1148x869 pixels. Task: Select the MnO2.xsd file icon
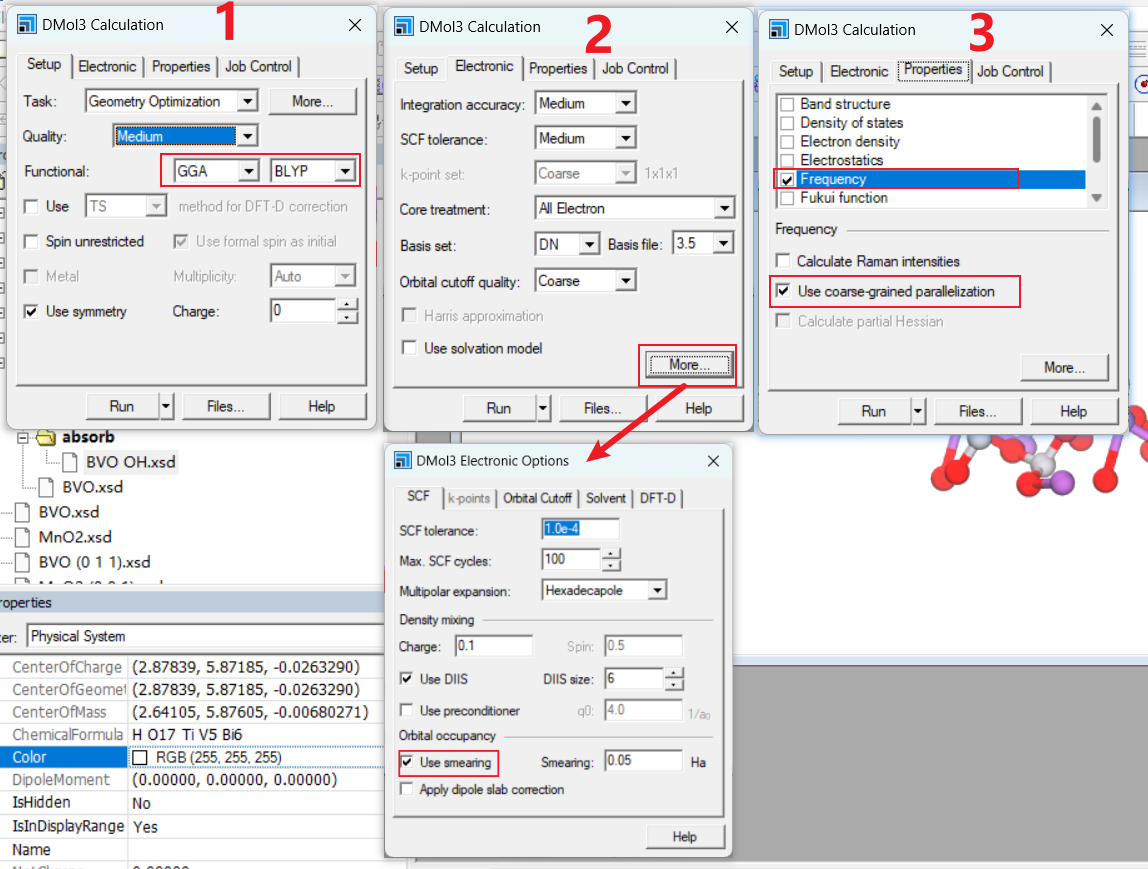click(x=23, y=537)
